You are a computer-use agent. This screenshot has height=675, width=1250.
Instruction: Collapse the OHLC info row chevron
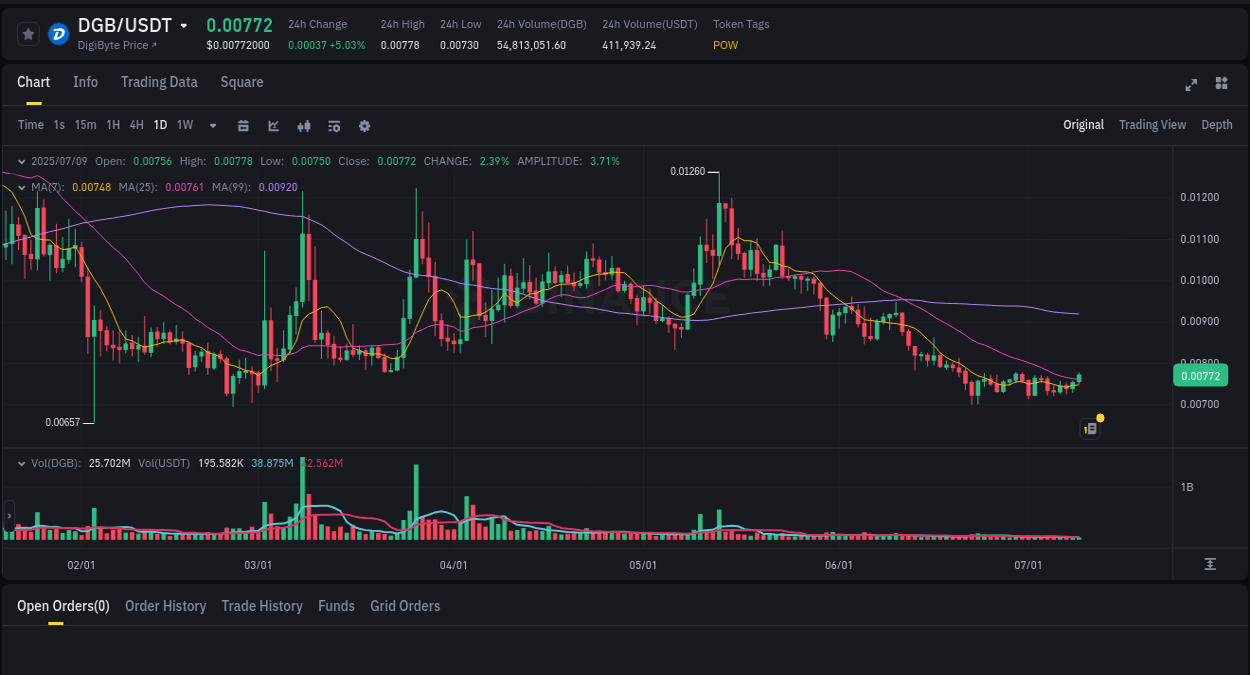[22, 160]
